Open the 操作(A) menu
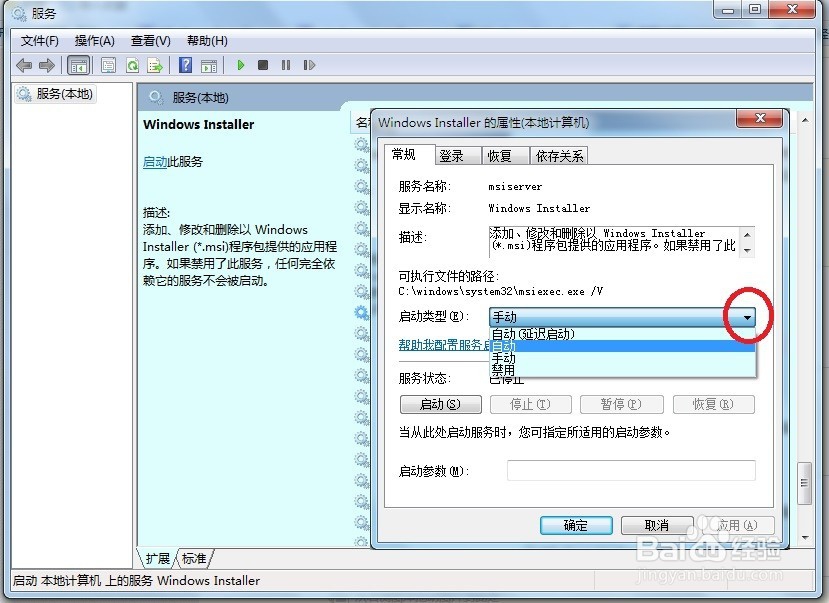The image size is (829, 603). (x=95, y=41)
